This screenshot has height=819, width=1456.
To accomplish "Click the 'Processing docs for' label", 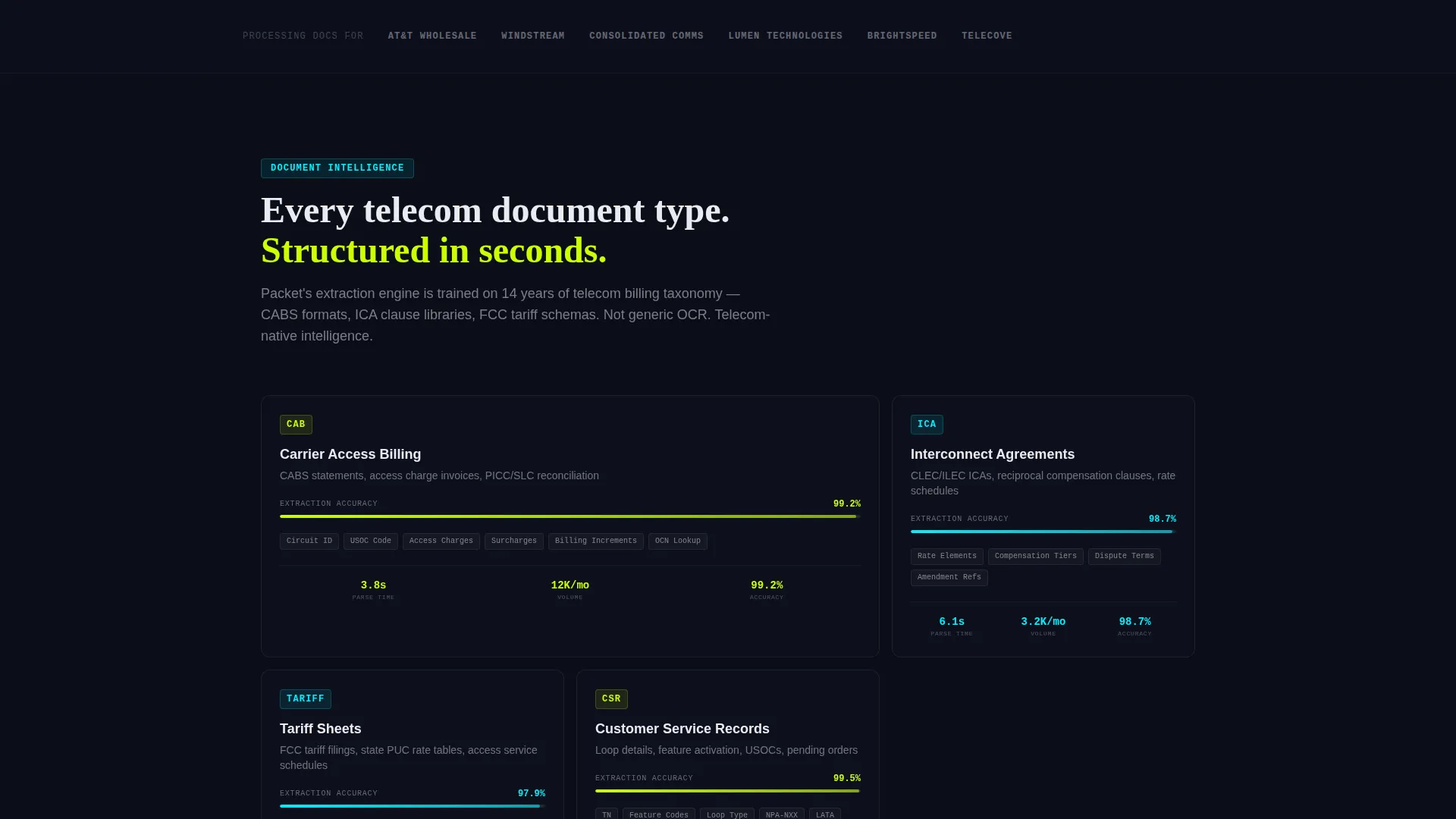I will (303, 36).
